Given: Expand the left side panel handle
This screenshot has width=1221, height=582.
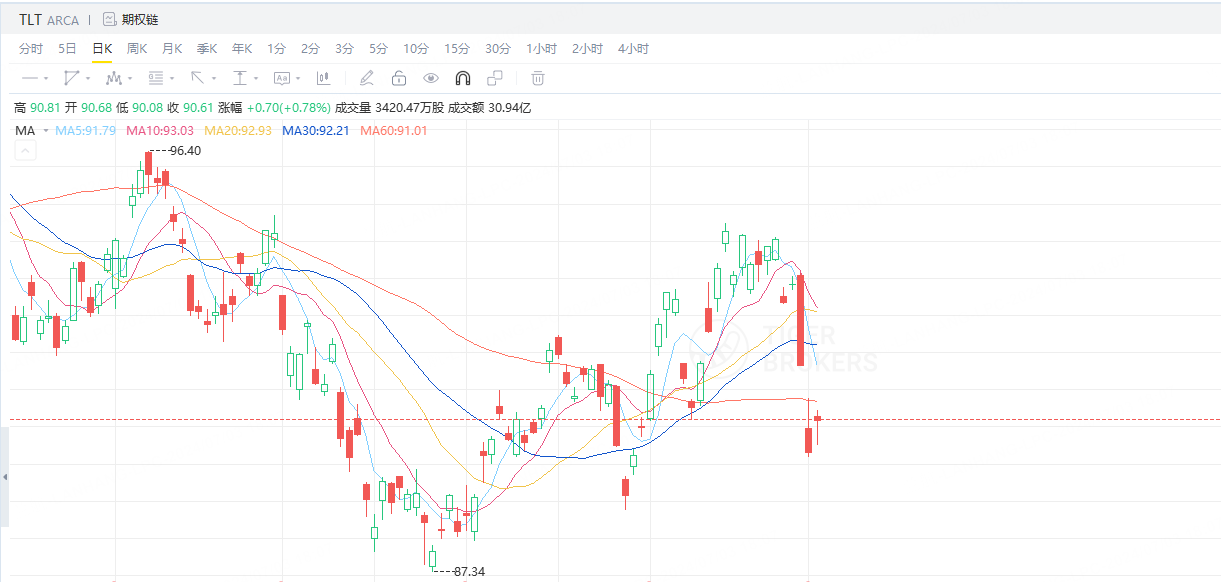Looking at the screenshot, I should tap(4, 477).
